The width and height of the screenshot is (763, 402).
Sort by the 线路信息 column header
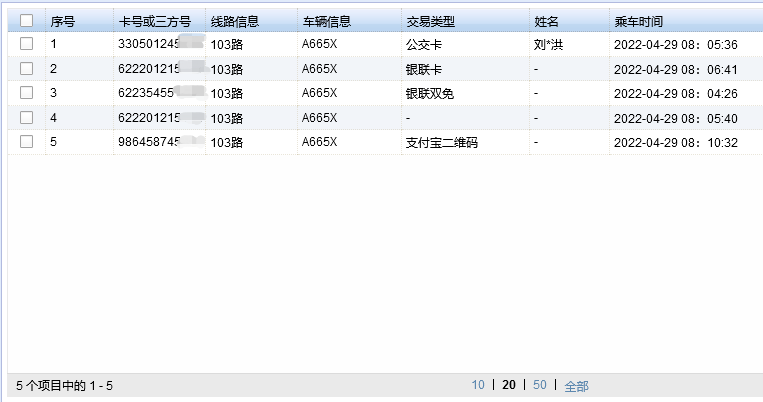point(235,21)
